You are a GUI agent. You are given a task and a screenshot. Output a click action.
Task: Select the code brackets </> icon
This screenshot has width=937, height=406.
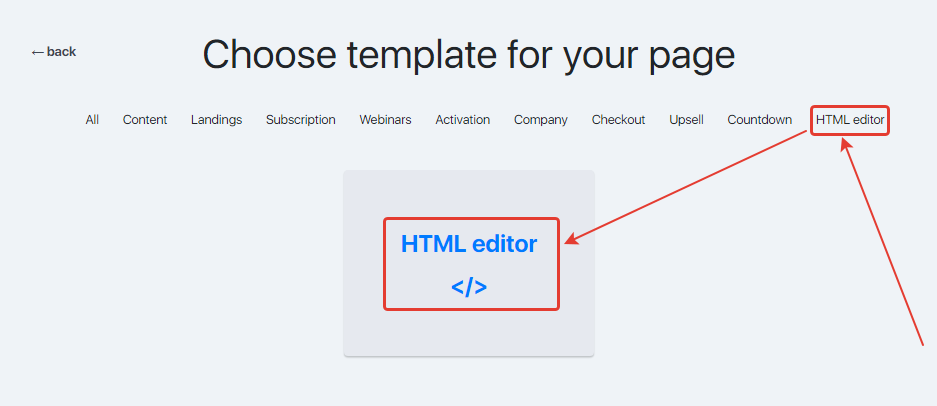coord(469,287)
